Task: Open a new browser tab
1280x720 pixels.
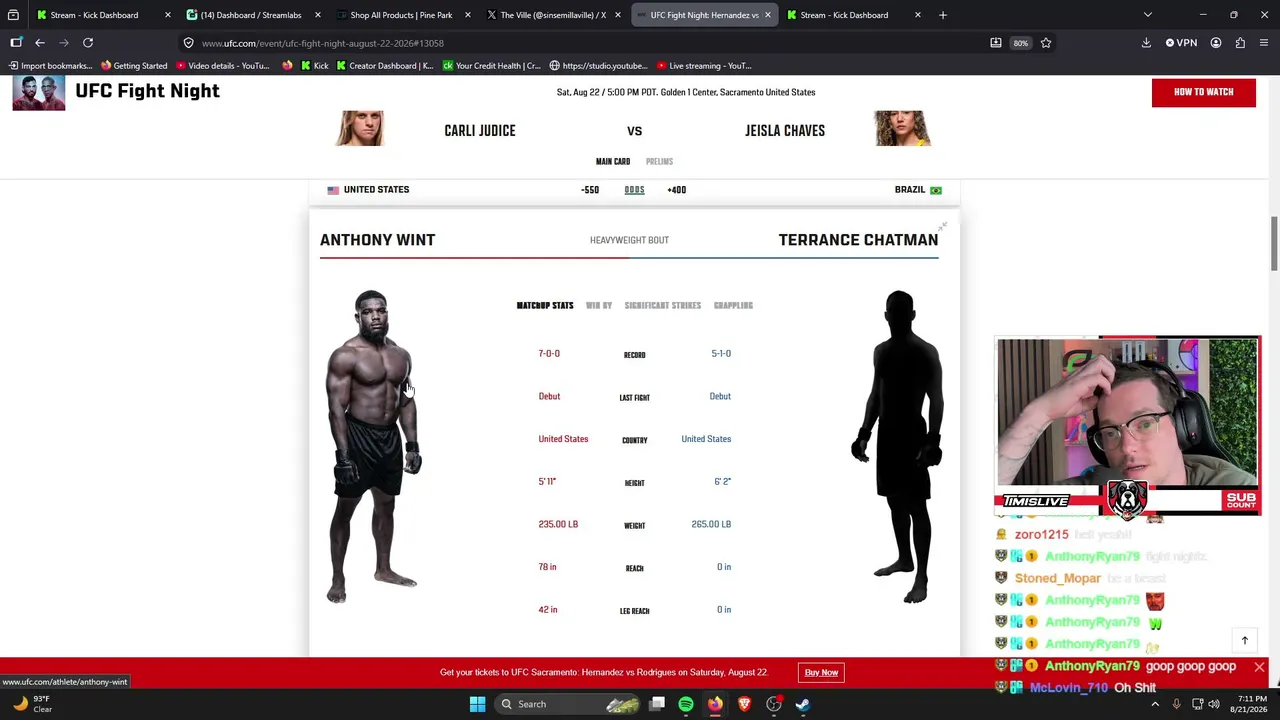Action: point(942,15)
